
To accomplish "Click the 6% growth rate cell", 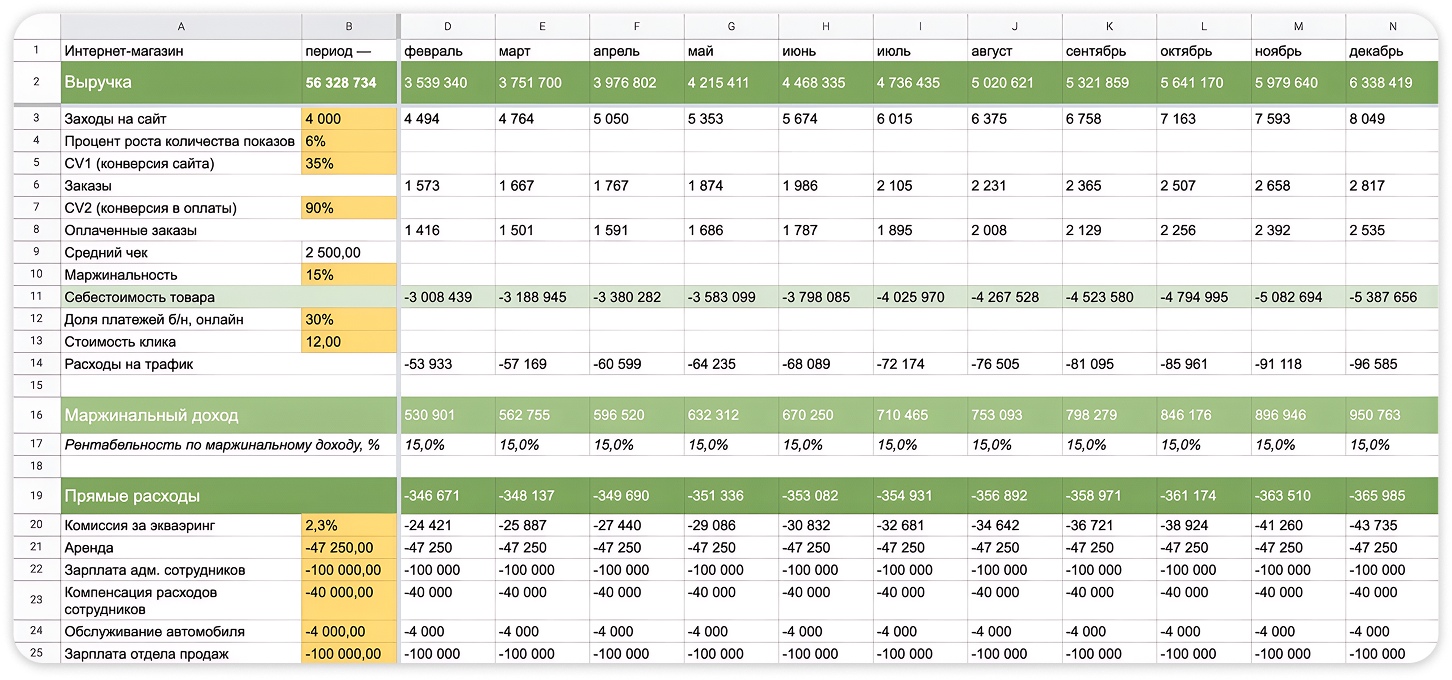I will [x=349, y=141].
